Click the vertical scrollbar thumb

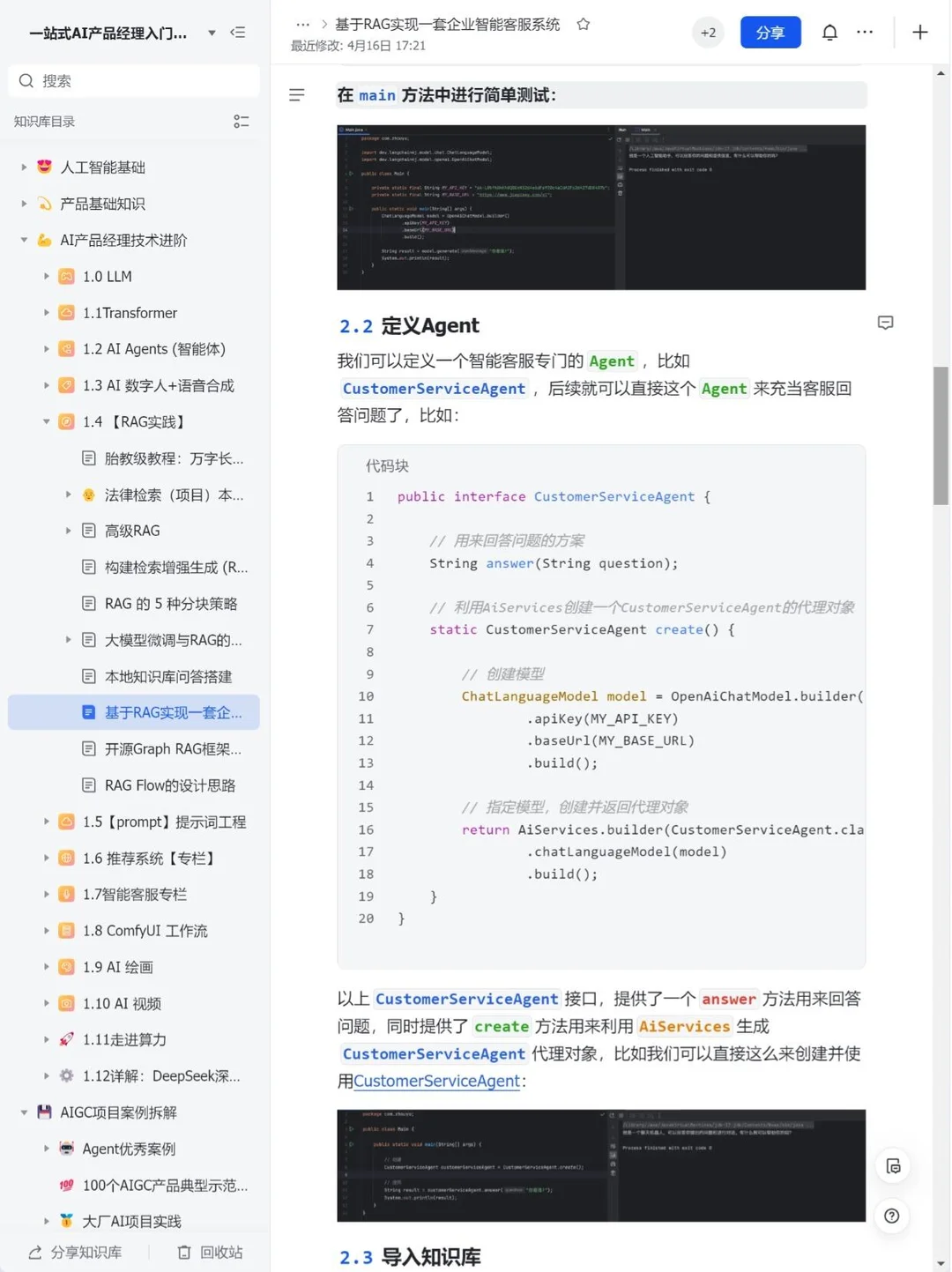pos(941,435)
